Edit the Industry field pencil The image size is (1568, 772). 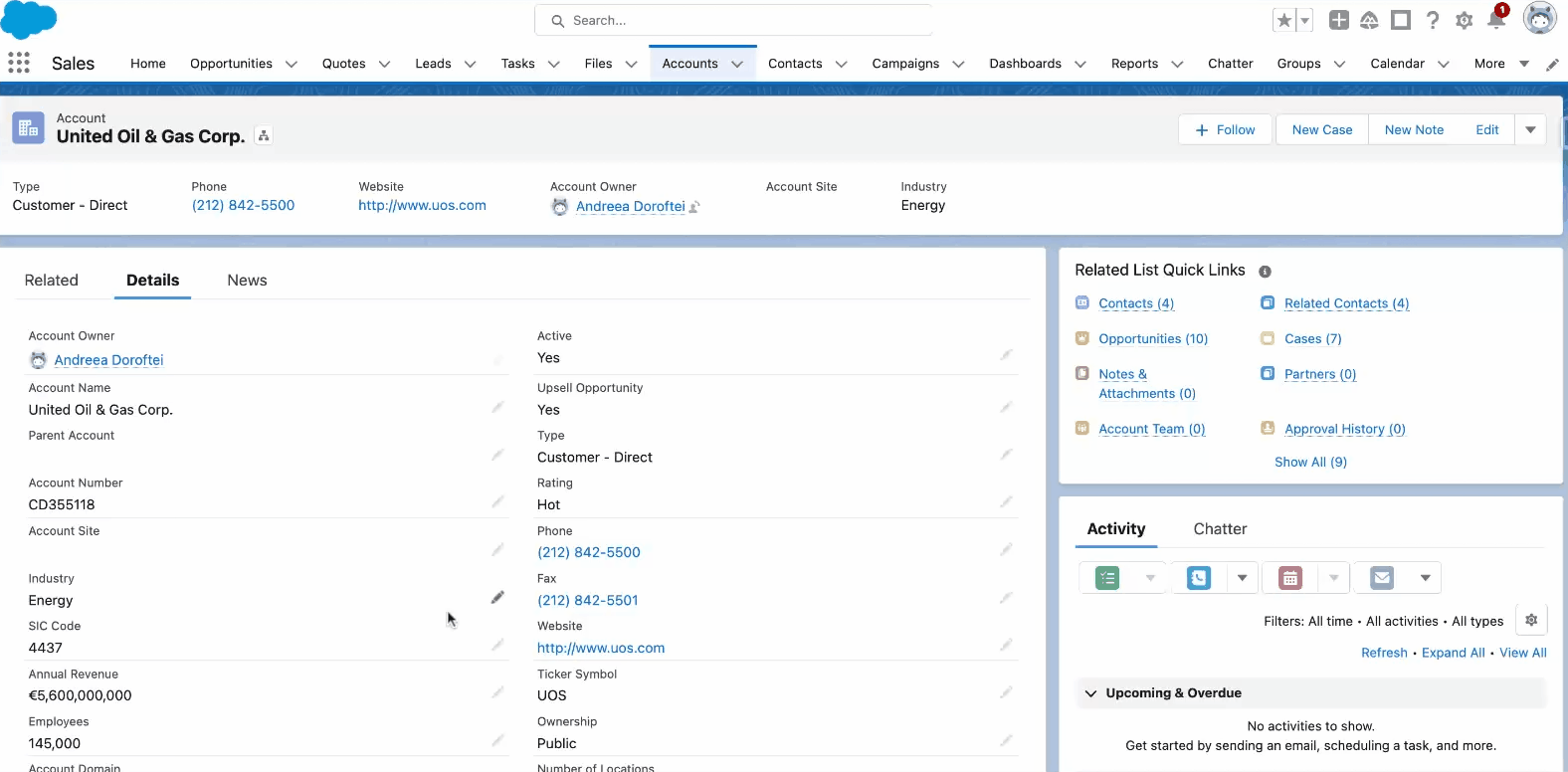pyautogui.click(x=497, y=598)
